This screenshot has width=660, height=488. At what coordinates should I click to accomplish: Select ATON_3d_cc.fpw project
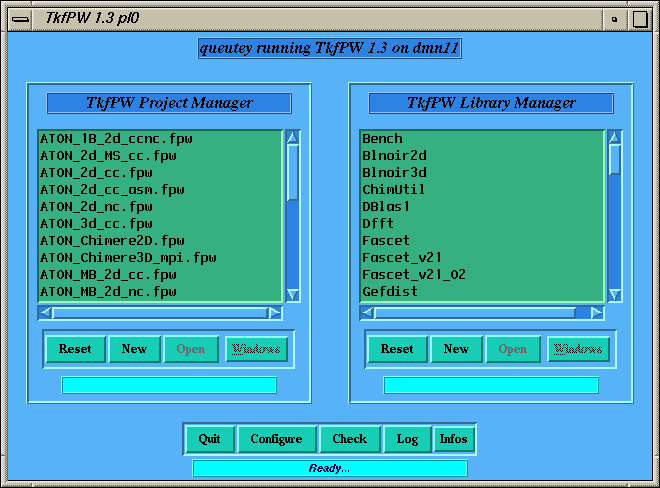[160, 224]
